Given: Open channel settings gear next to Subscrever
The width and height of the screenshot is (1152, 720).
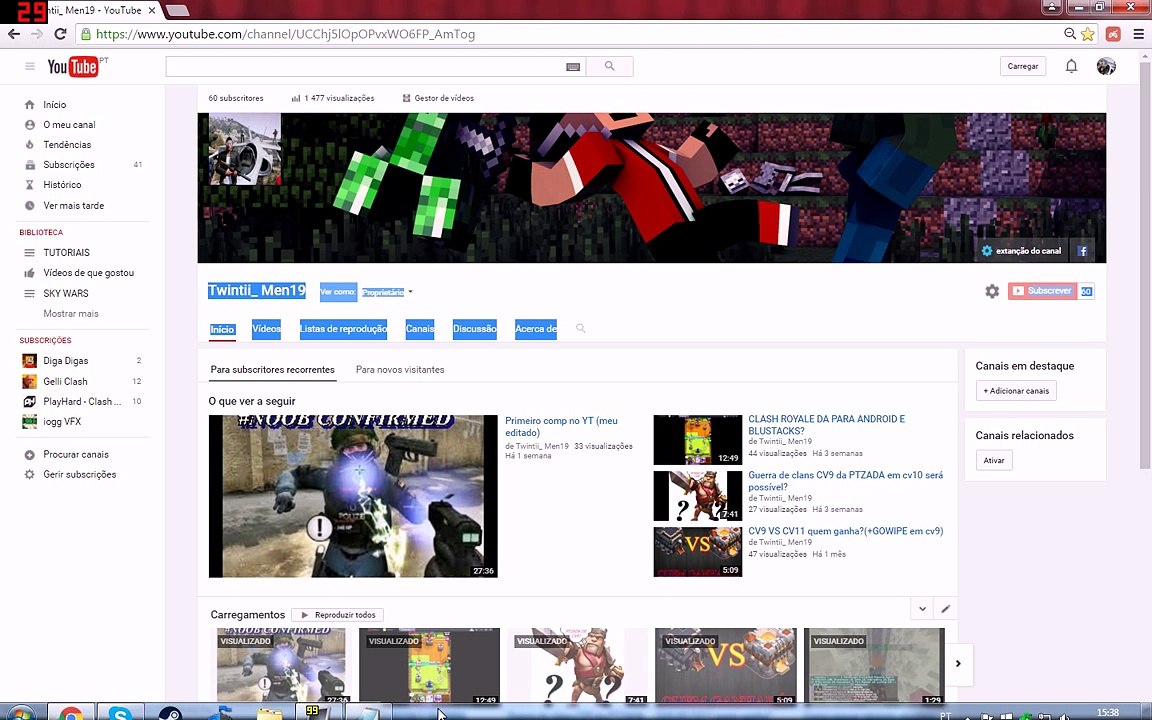Looking at the screenshot, I should (x=992, y=291).
